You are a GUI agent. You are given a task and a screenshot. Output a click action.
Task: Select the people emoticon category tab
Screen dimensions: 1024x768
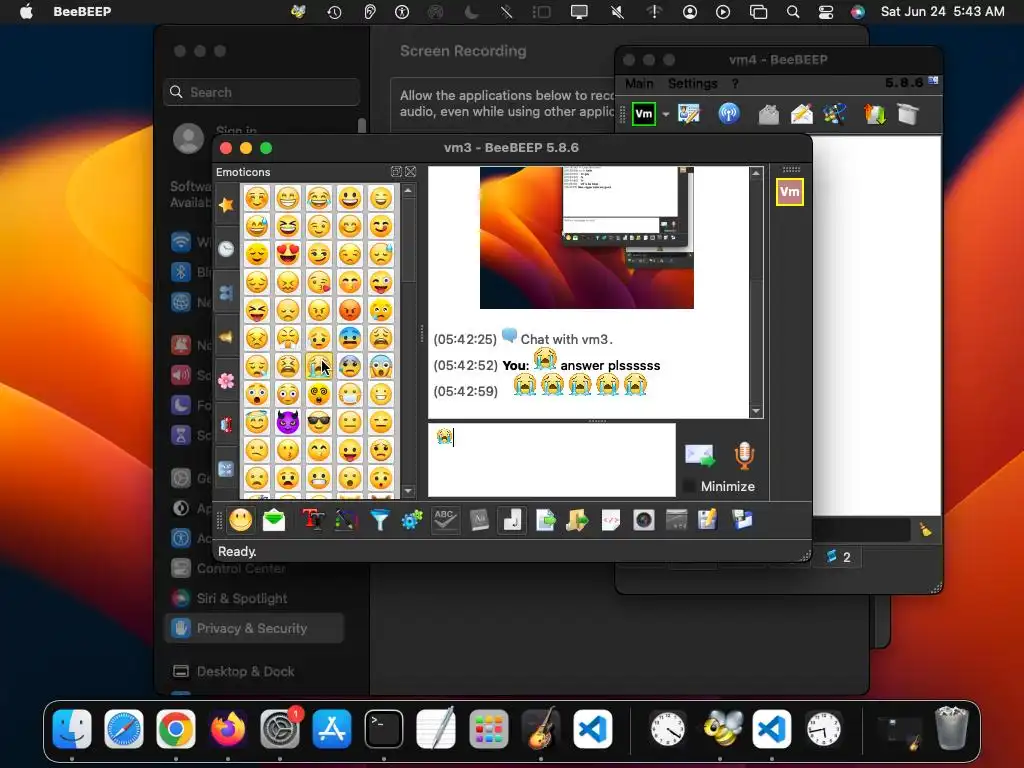(227, 293)
